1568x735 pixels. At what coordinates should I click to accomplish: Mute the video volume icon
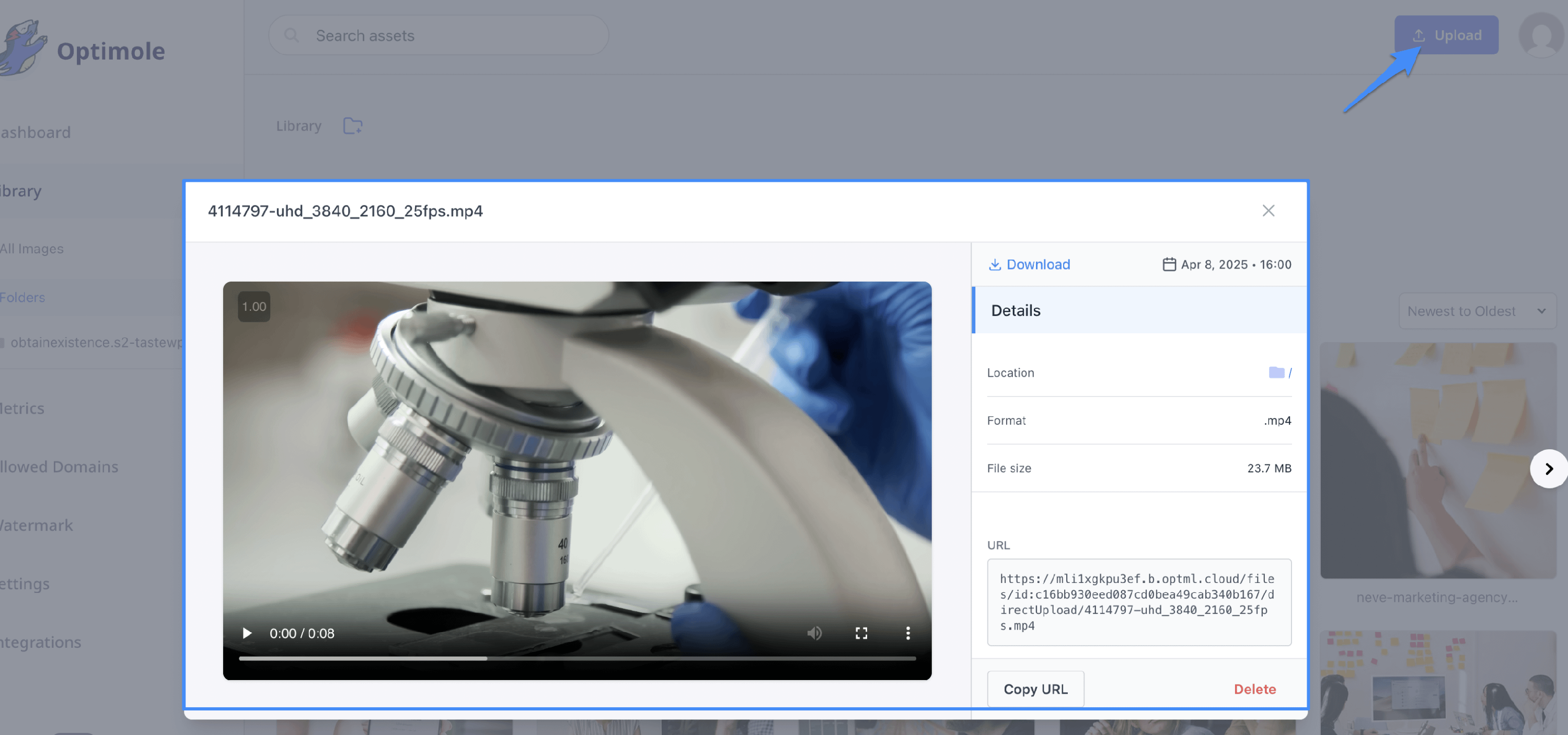(x=814, y=633)
